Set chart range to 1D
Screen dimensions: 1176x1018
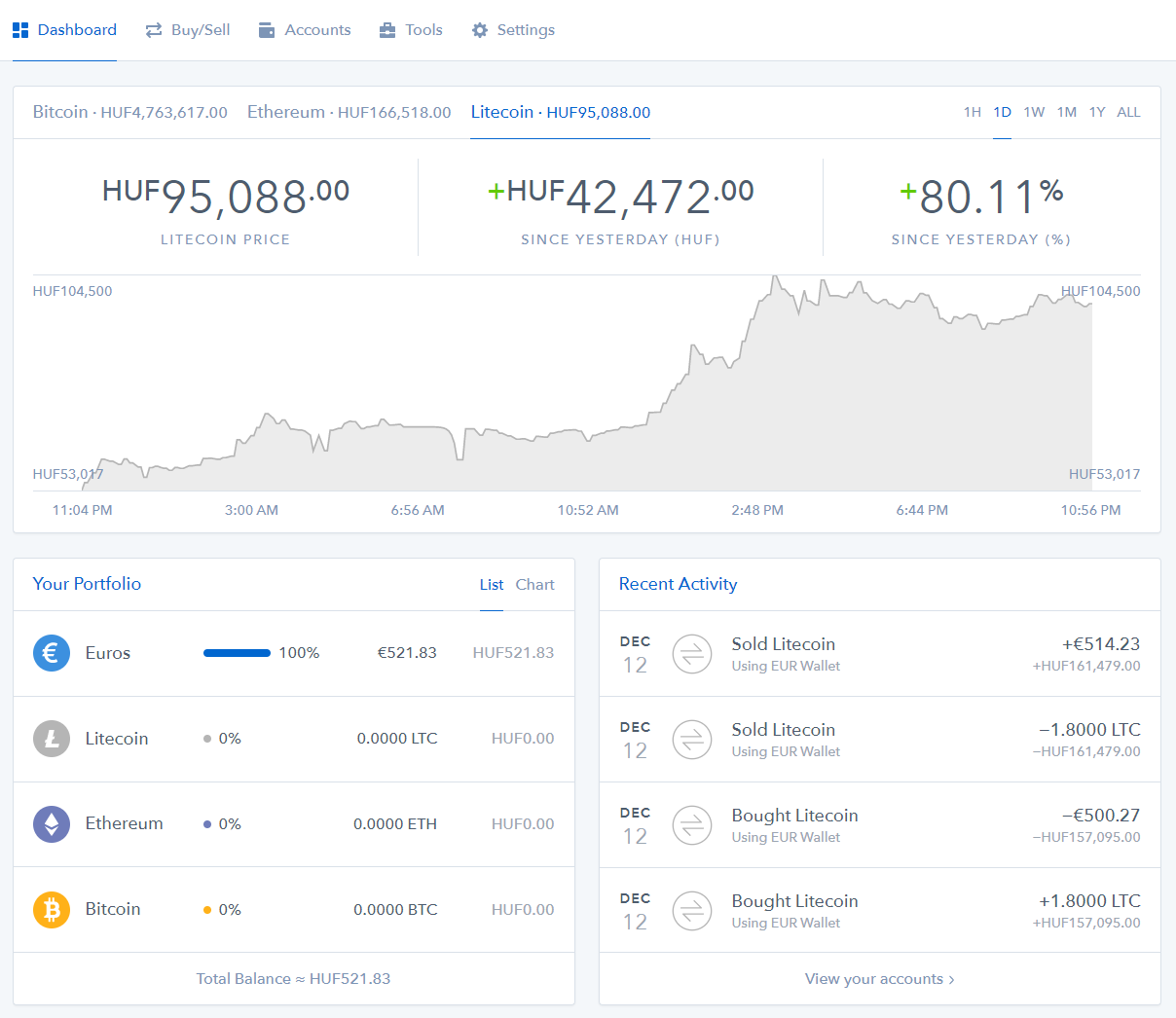(x=1003, y=112)
